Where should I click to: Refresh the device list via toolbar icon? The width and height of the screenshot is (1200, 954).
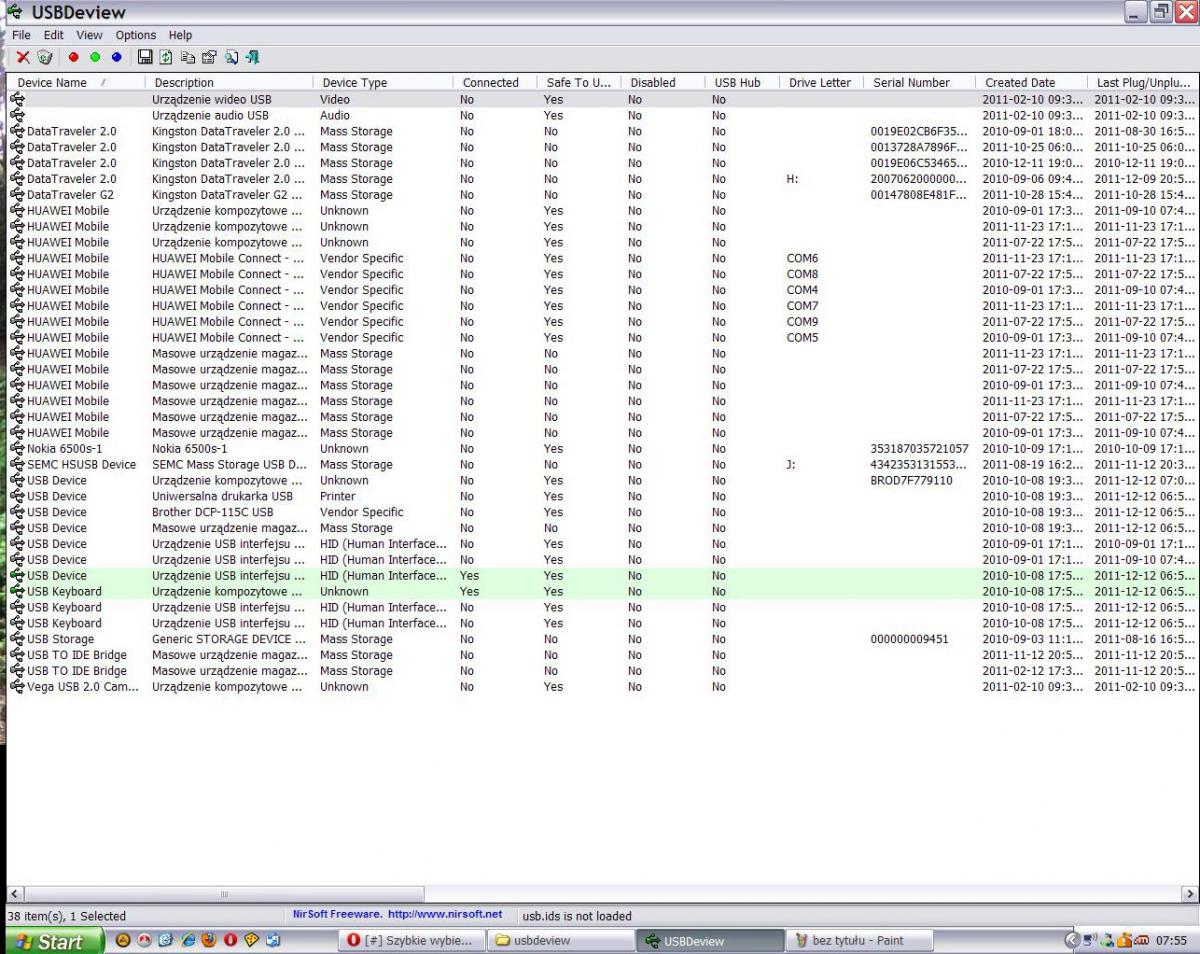(x=166, y=58)
